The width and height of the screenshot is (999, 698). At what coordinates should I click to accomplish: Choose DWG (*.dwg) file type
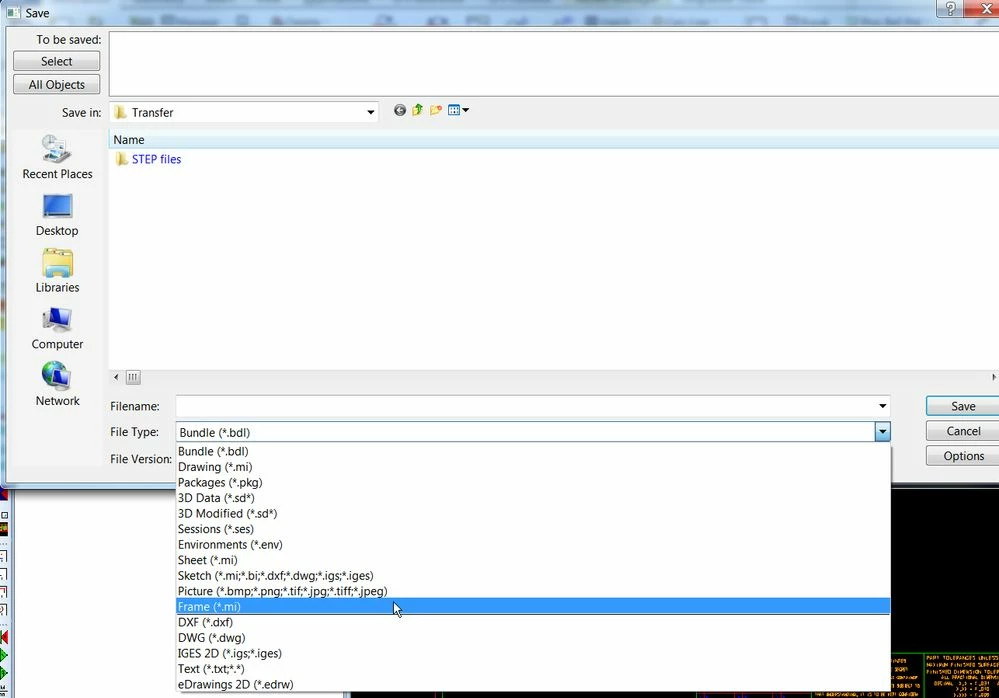pyautogui.click(x=533, y=637)
